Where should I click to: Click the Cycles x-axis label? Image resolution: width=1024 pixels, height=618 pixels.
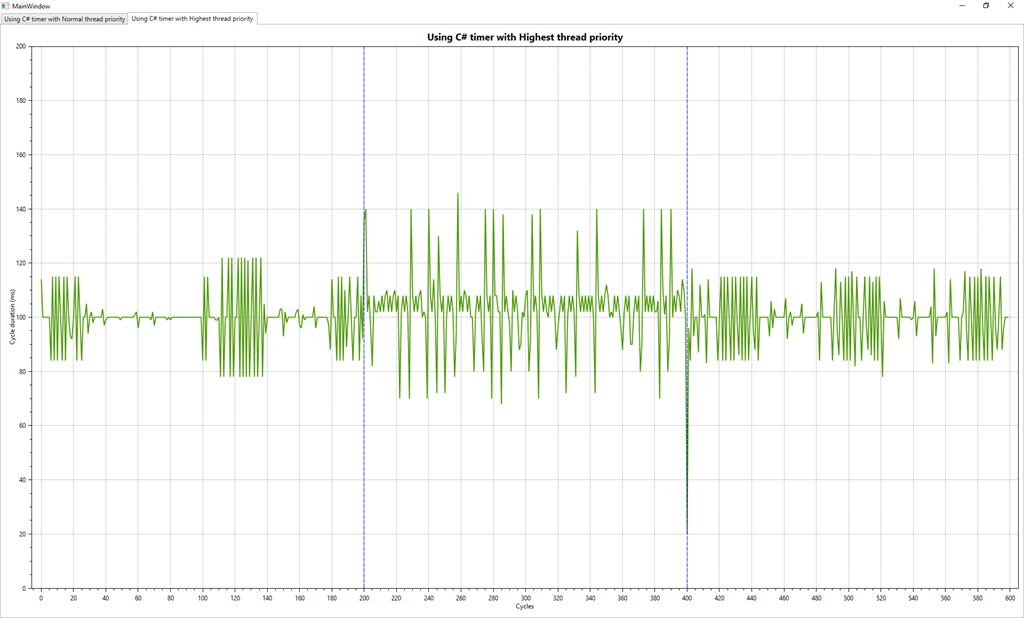(524, 606)
